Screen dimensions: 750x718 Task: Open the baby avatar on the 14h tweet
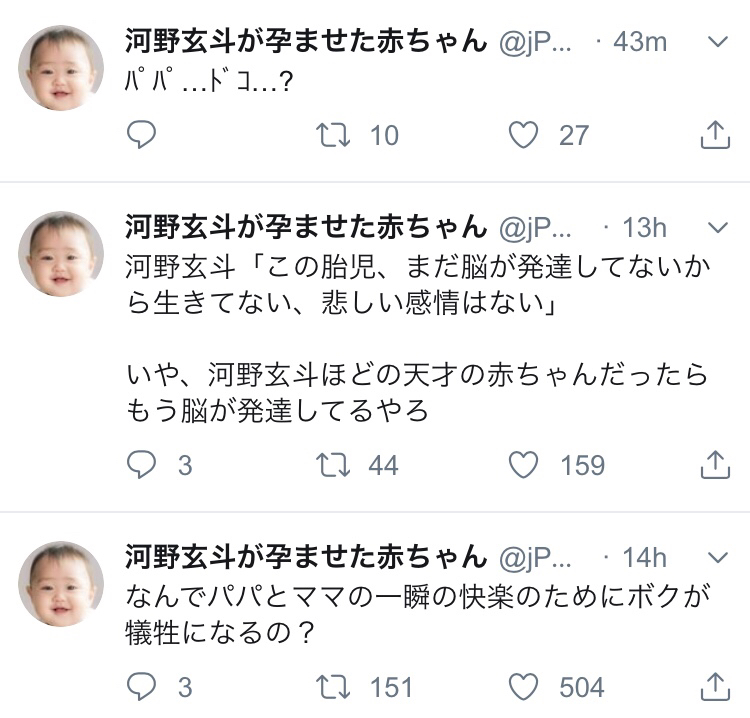(x=61, y=584)
